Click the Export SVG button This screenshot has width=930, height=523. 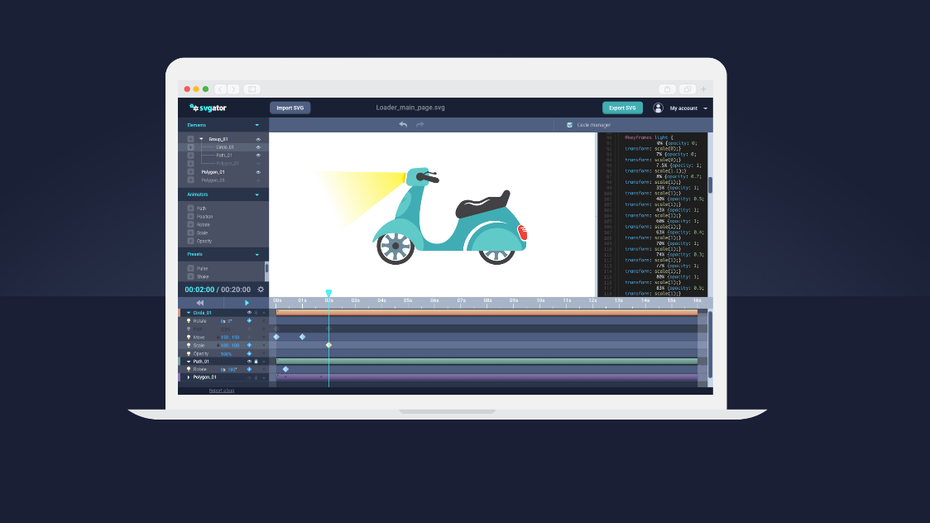pos(622,108)
